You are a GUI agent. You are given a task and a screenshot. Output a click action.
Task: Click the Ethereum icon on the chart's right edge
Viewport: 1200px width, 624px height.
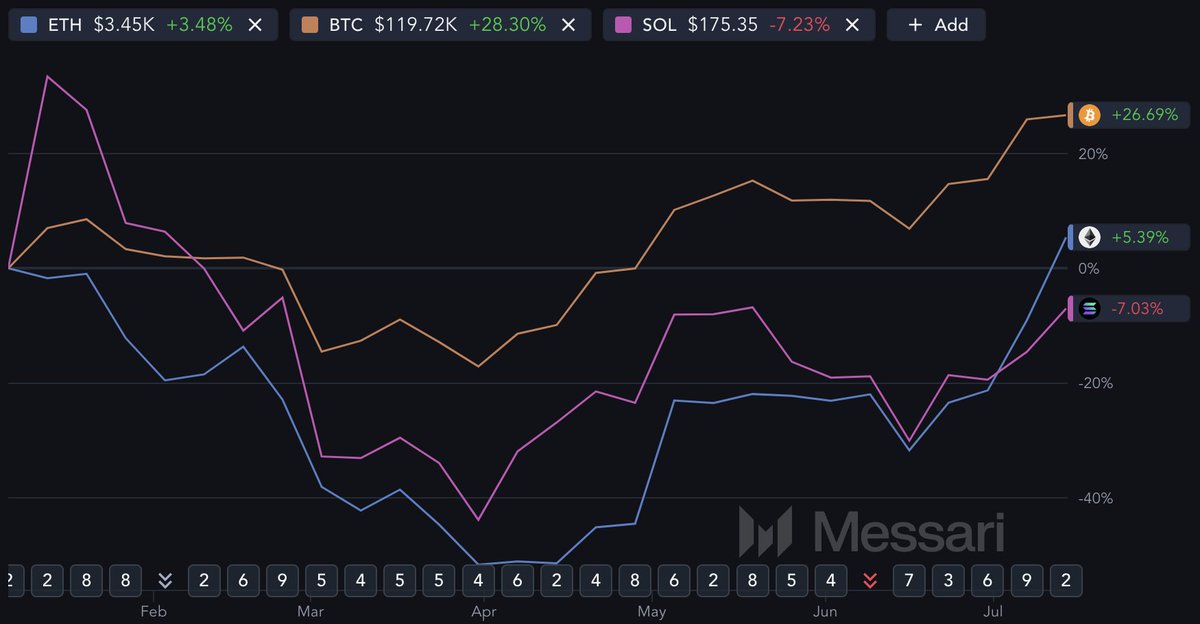(x=1090, y=237)
